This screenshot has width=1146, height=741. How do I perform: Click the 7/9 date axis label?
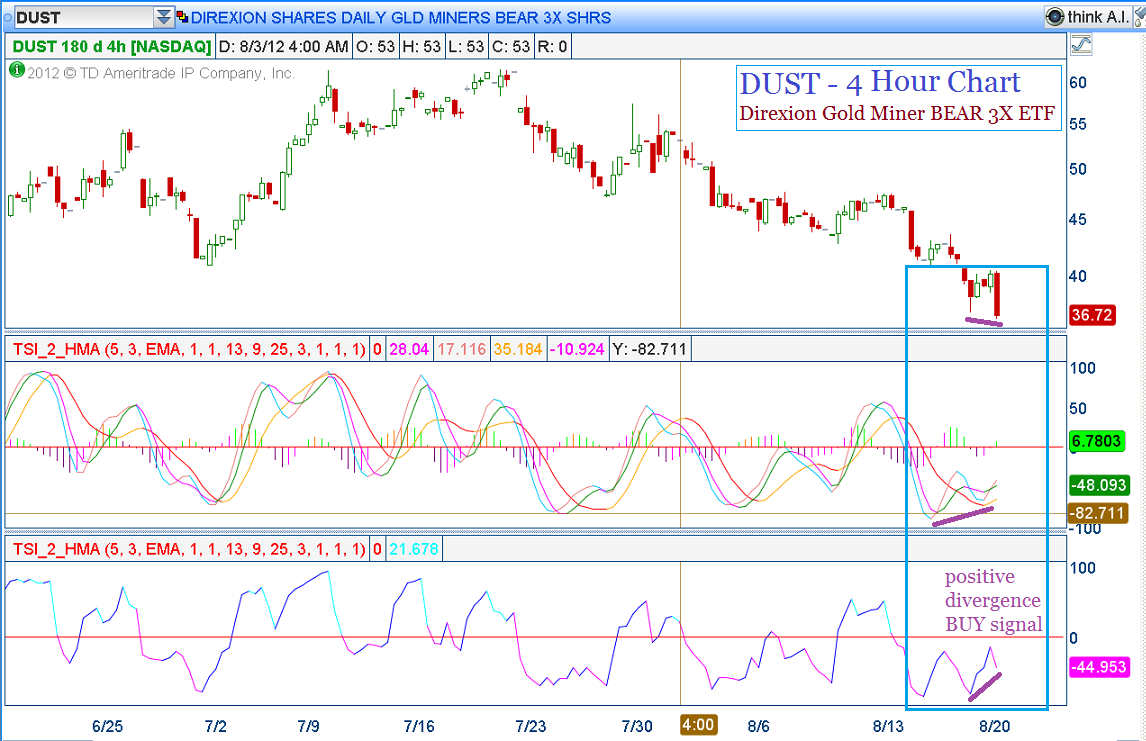click(x=308, y=726)
